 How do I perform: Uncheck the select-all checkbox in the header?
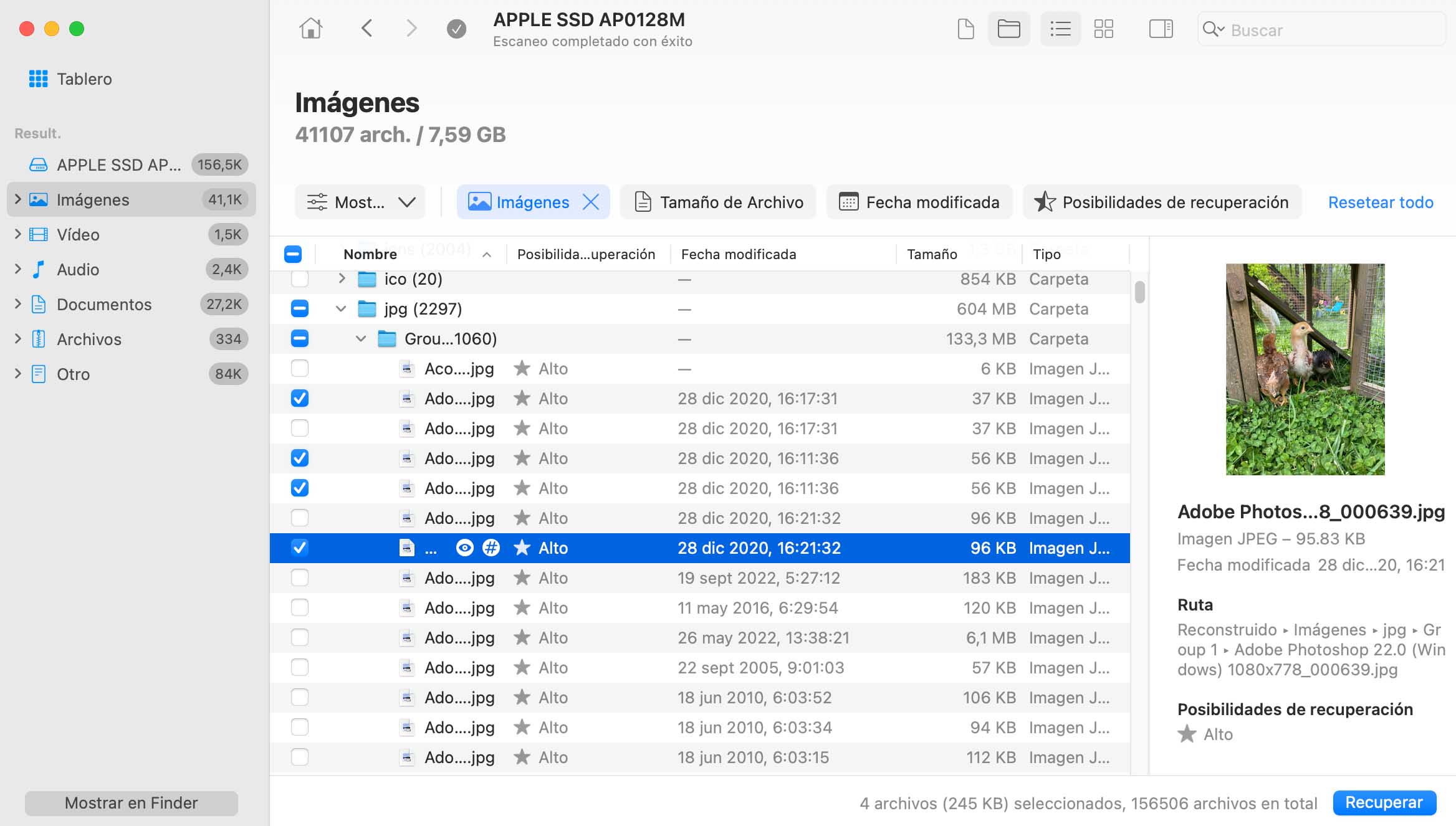pyautogui.click(x=293, y=254)
